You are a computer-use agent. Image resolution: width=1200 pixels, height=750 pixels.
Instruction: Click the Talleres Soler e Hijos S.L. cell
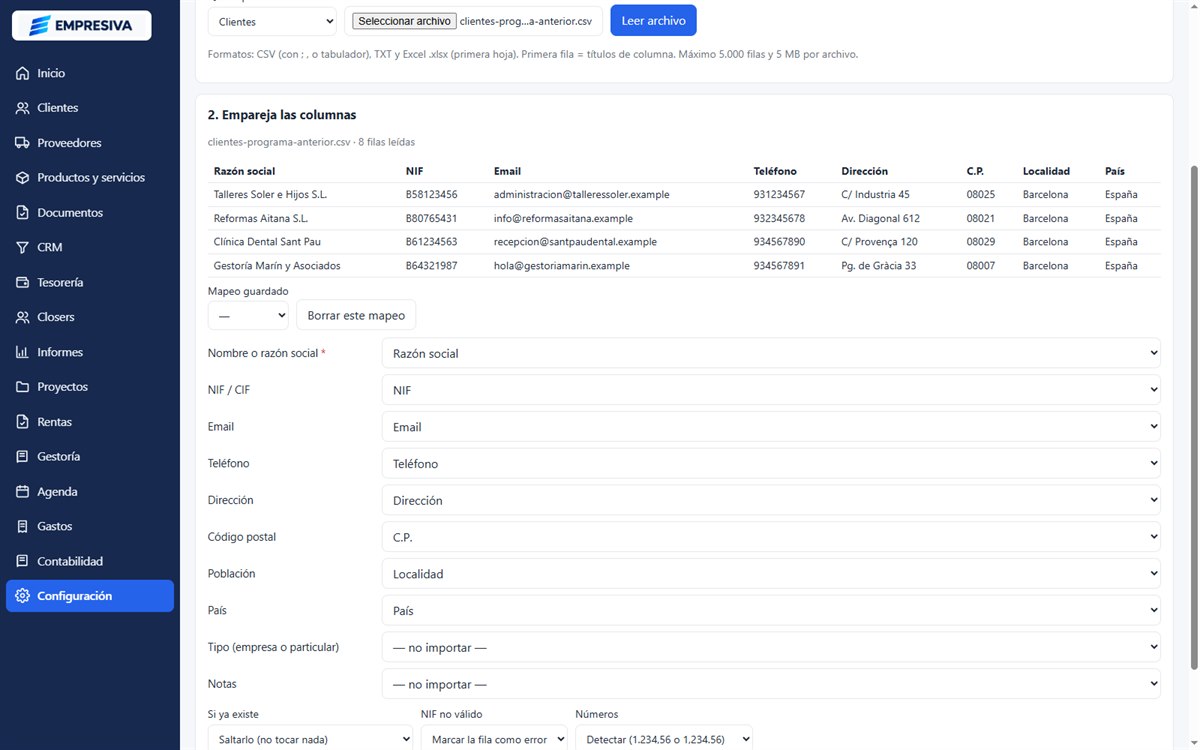(270, 194)
